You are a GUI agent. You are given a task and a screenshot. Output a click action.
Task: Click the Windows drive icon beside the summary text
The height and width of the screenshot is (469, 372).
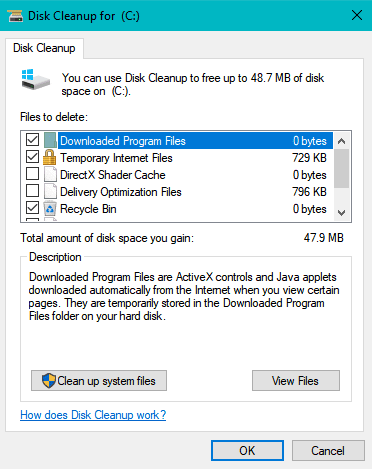pyautogui.click(x=35, y=79)
